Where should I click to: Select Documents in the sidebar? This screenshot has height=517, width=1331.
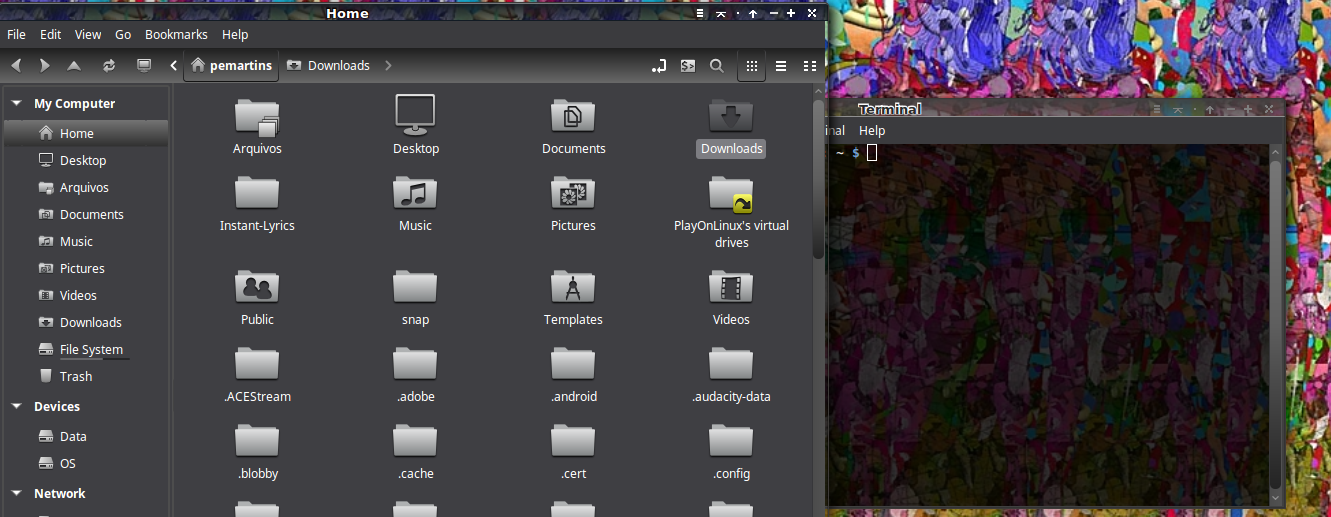coord(86,214)
